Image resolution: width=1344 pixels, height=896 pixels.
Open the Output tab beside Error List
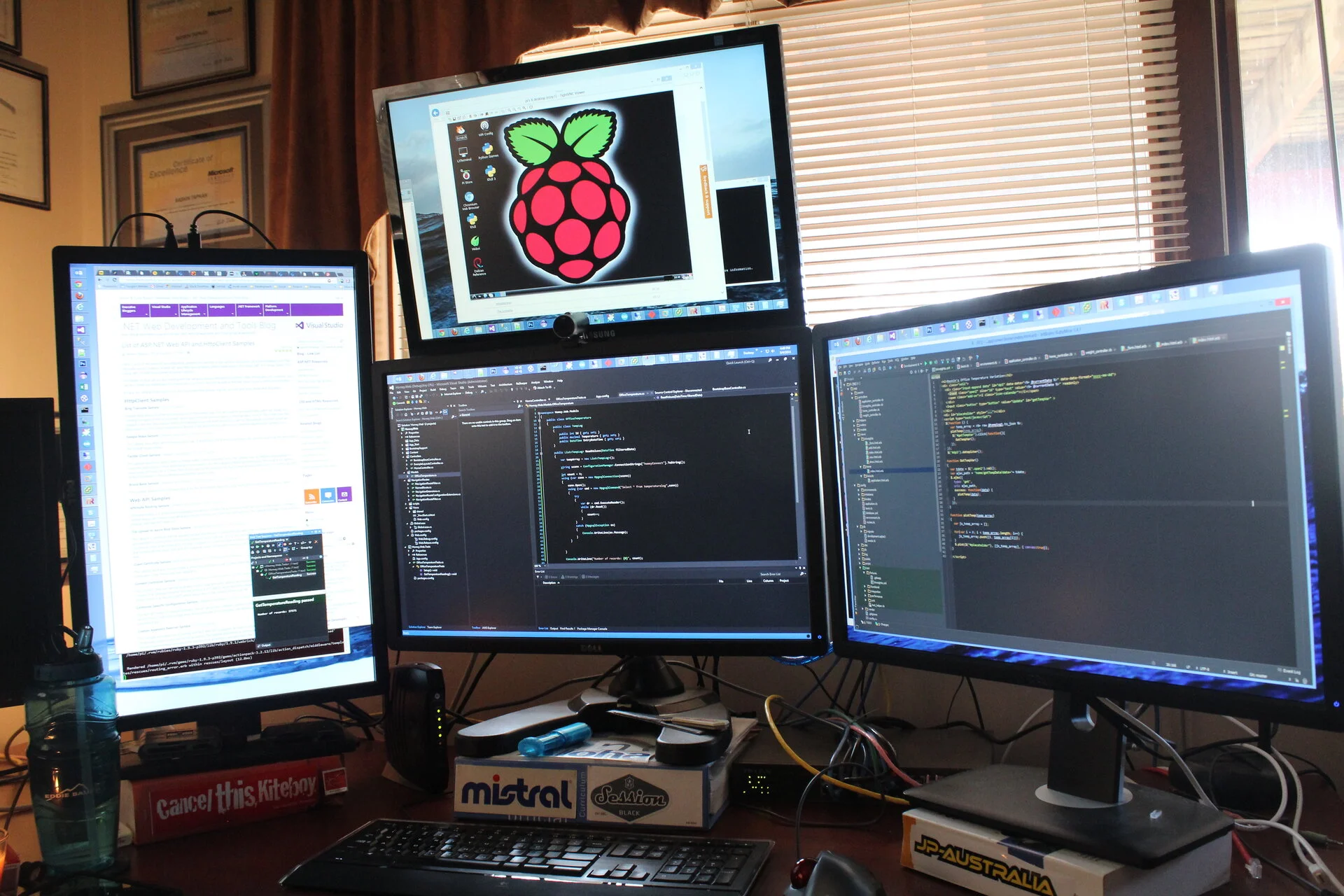(554, 629)
